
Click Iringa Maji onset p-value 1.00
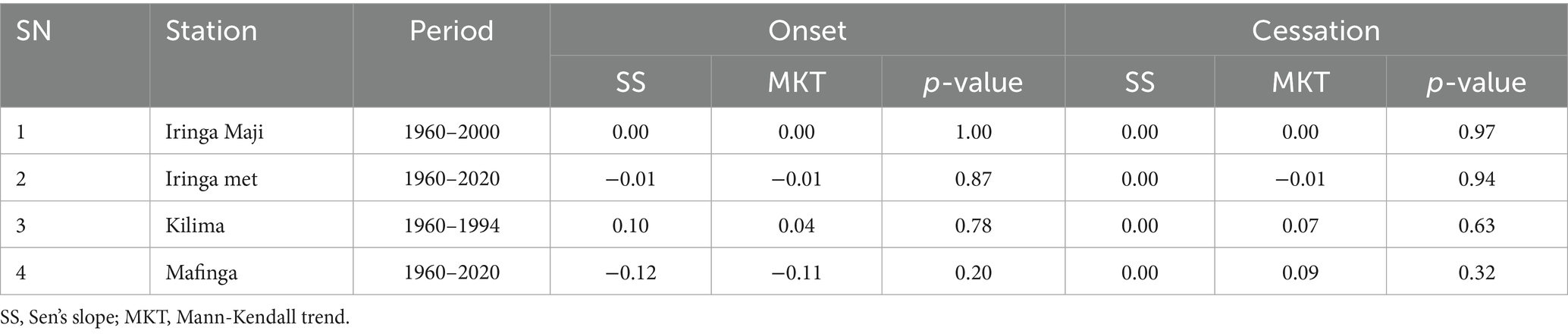pyautogui.click(x=973, y=132)
